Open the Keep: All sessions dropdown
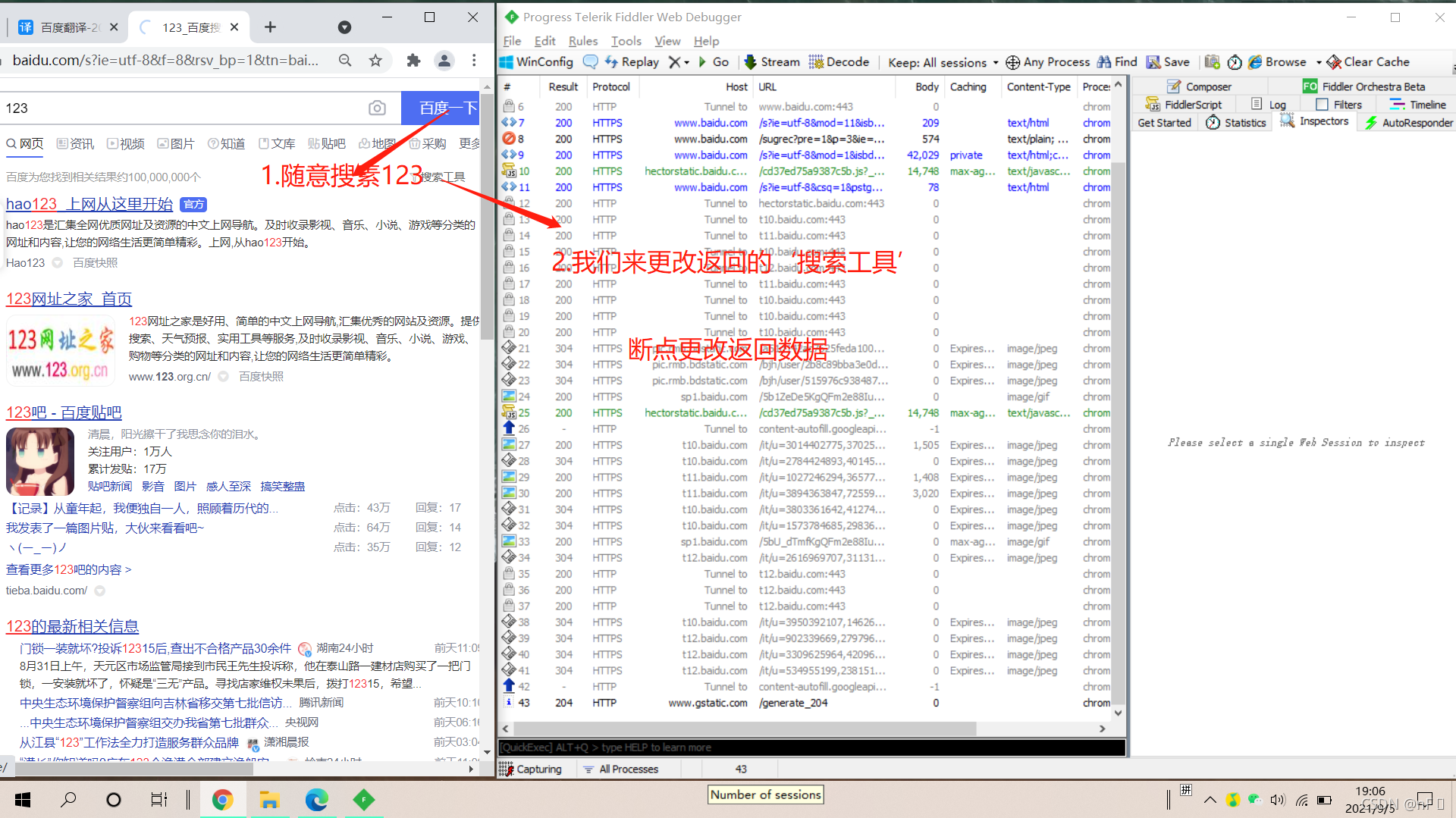Screen dimensions: 1456x818 [x=943, y=62]
